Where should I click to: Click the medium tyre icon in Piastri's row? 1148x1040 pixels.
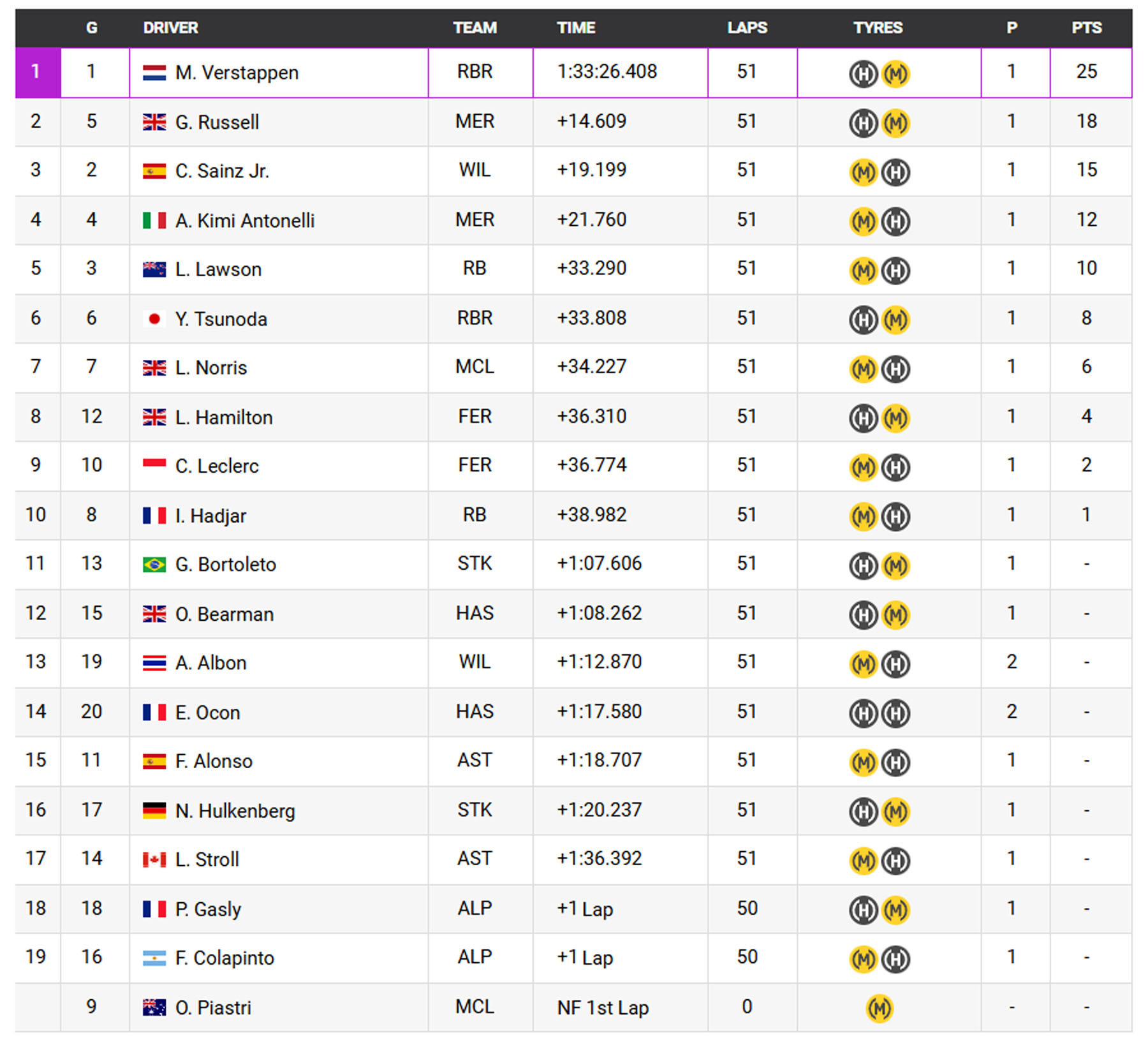(879, 1009)
